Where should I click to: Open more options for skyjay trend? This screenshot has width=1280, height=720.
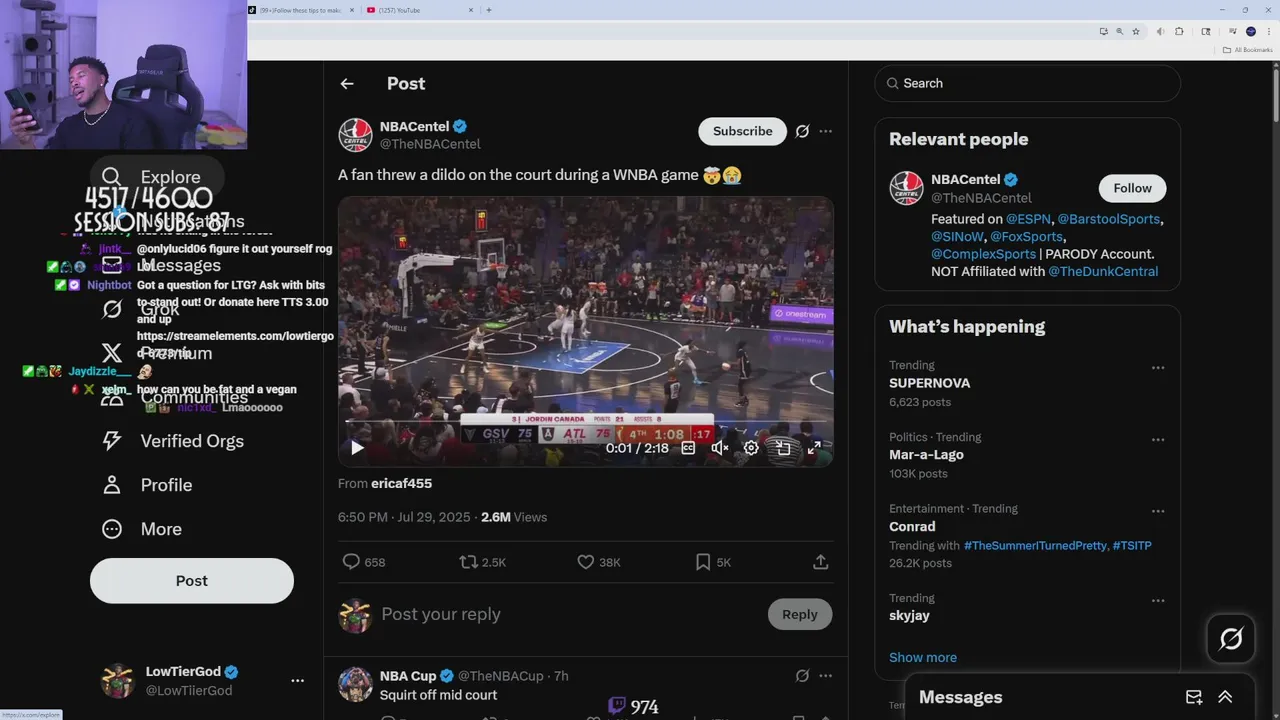coord(1158,601)
